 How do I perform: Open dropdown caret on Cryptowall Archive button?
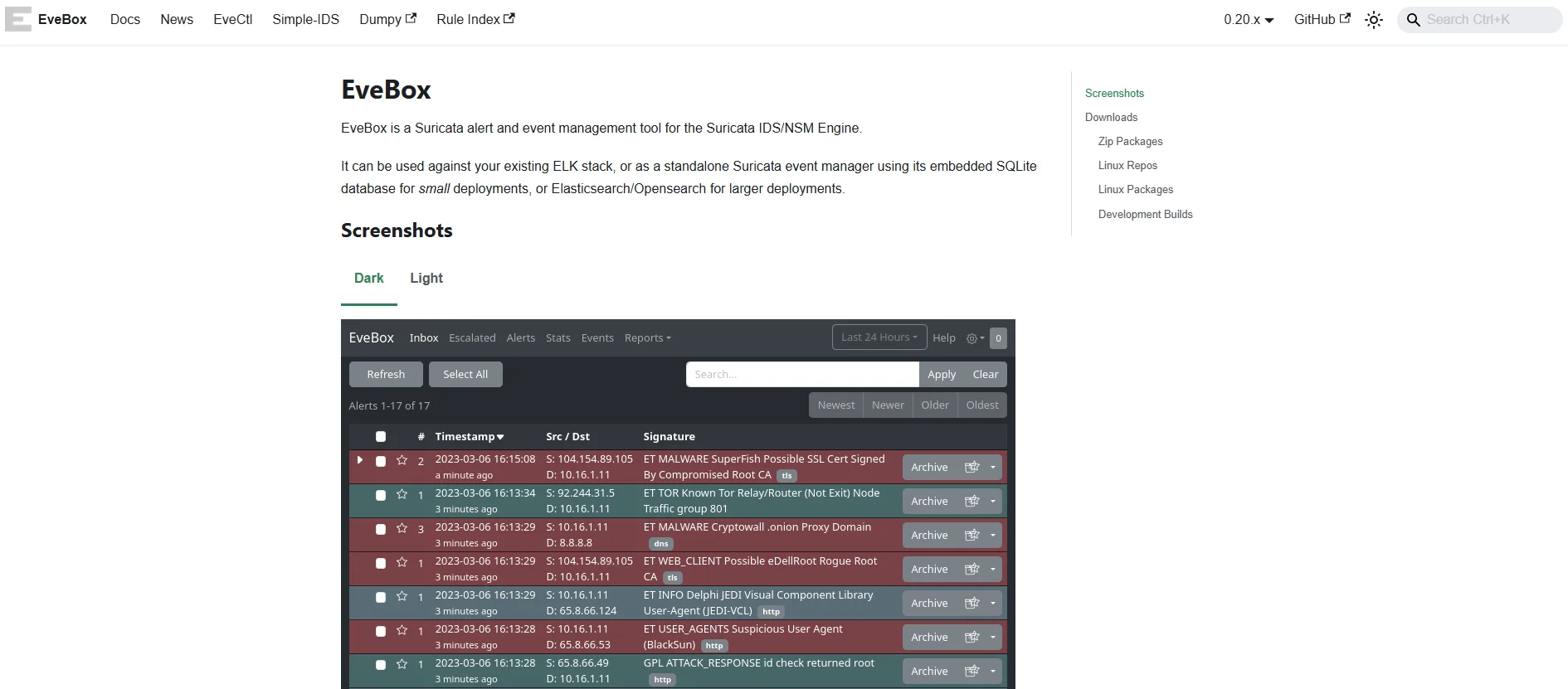(993, 535)
